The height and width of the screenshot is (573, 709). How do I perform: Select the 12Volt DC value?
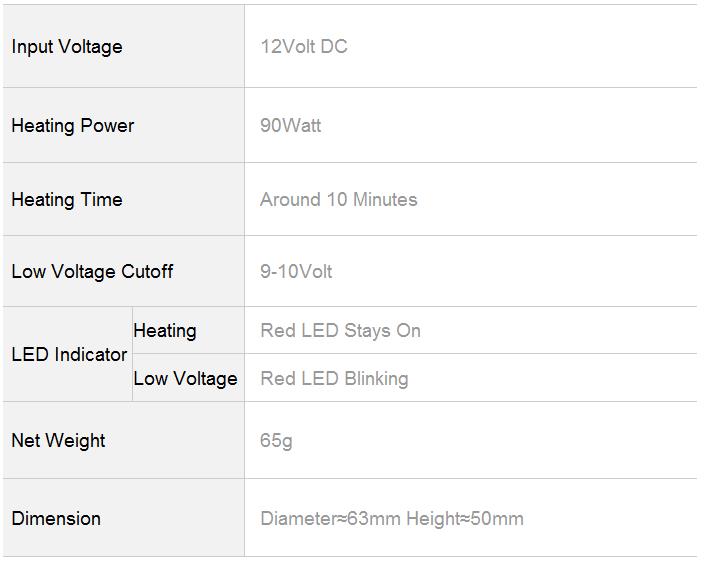click(x=304, y=47)
